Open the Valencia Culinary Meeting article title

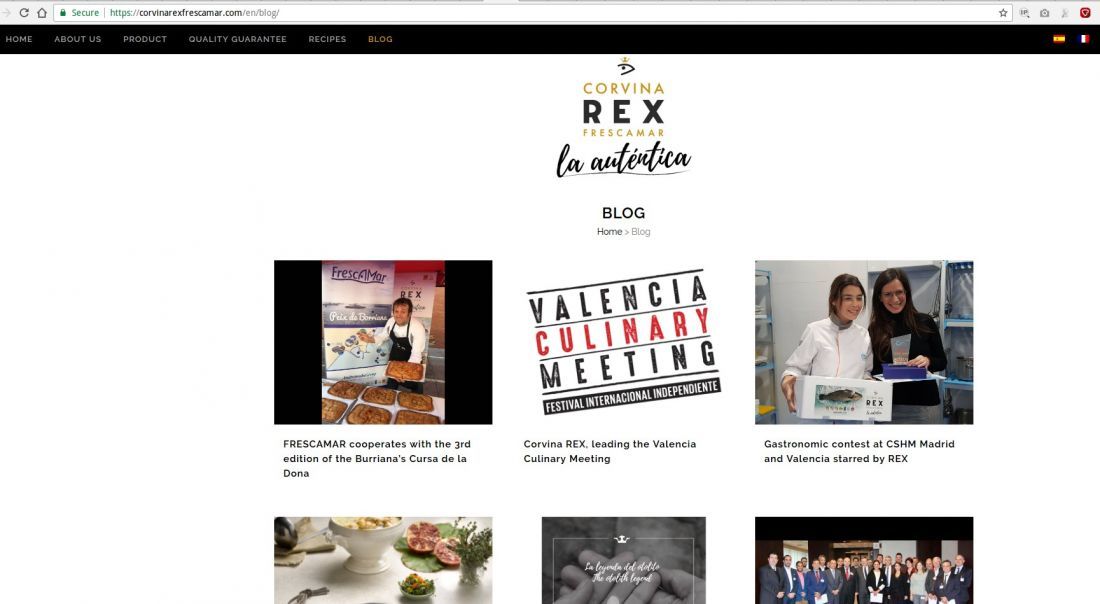pyautogui.click(x=610, y=451)
